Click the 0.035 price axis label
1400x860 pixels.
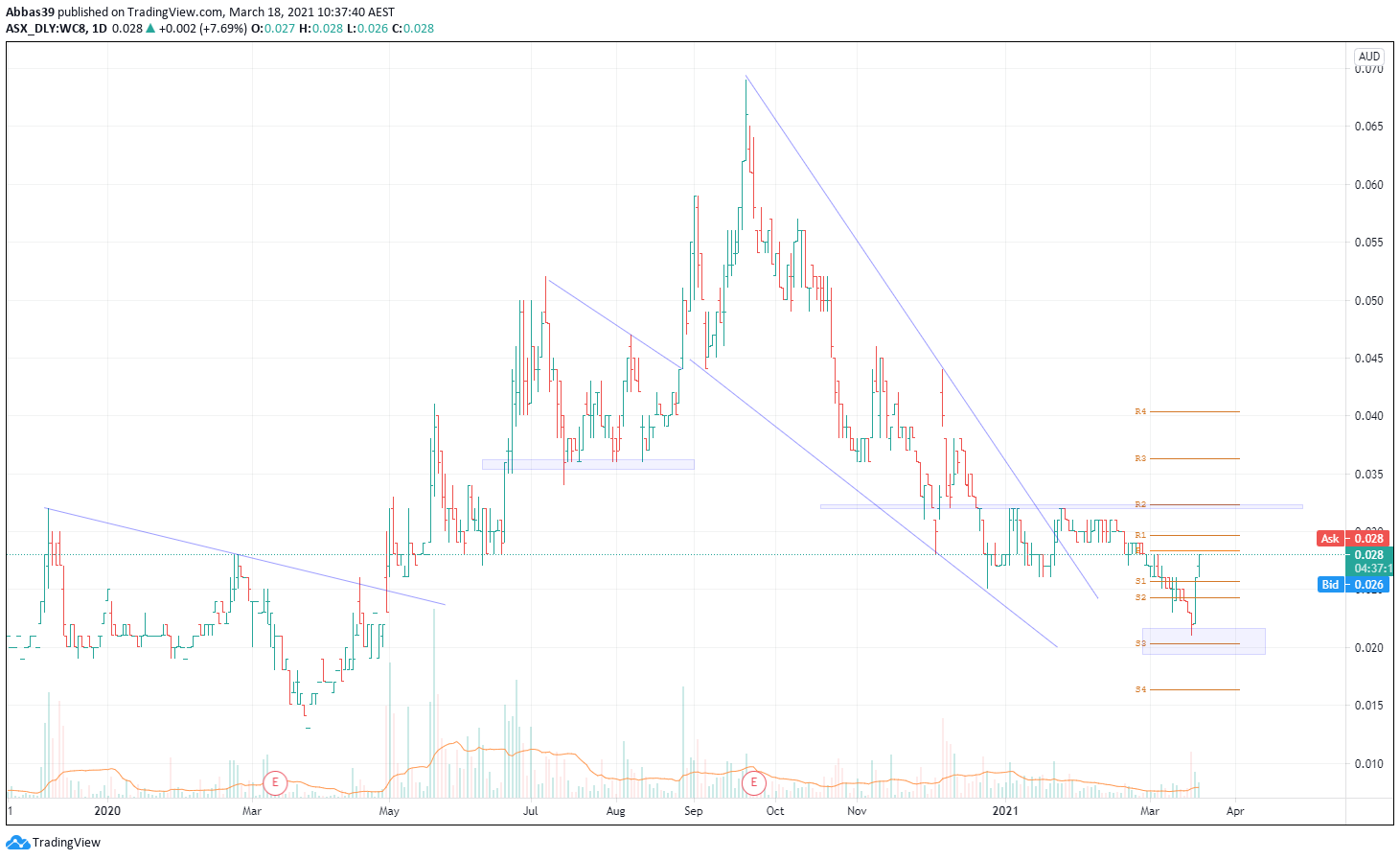(x=1369, y=475)
